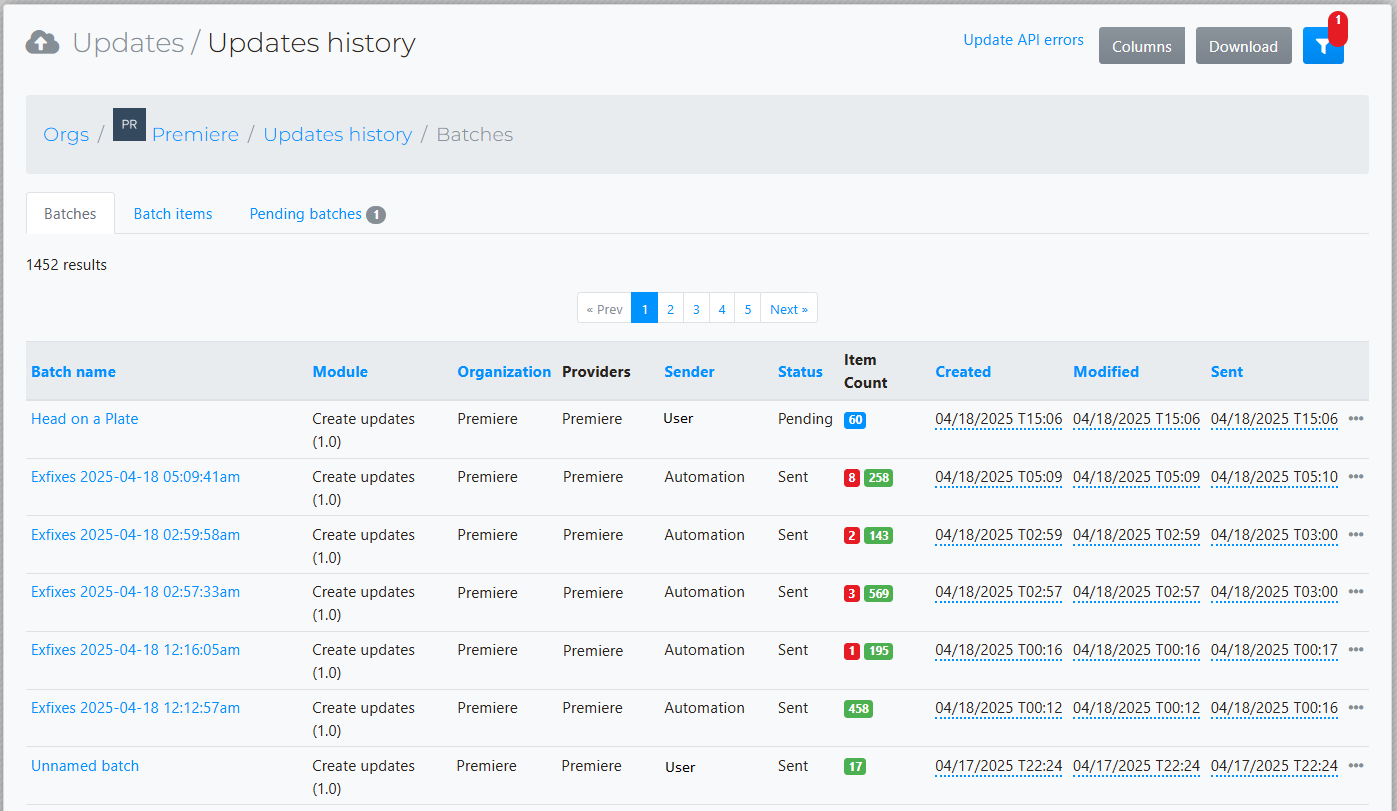Switch to the Batches tab
Image resolution: width=1397 pixels, height=811 pixels.
tap(70, 213)
